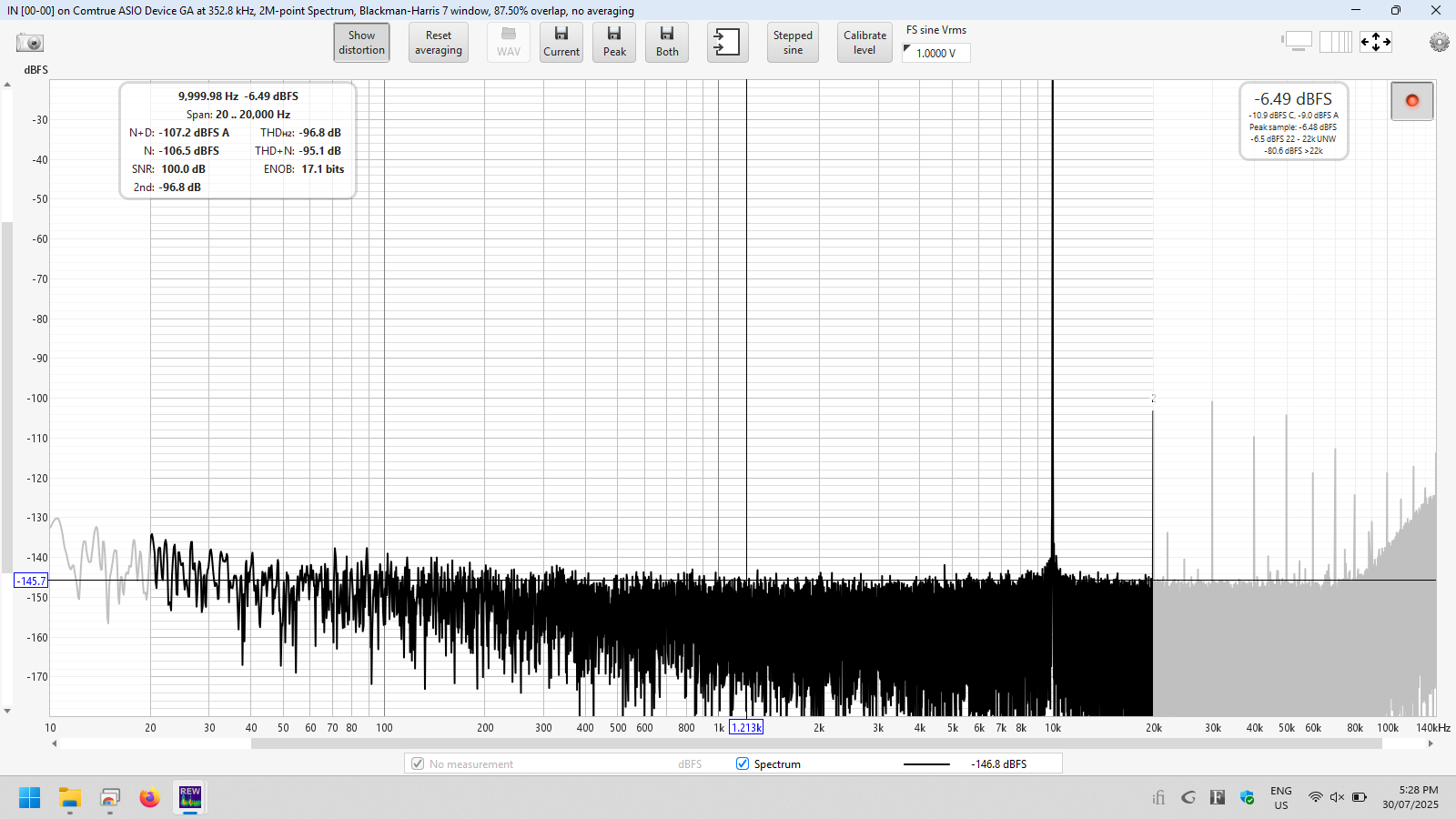Click the four-arrows graph limits icon
The height and width of the screenshot is (819, 1456).
click(x=1375, y=42)
